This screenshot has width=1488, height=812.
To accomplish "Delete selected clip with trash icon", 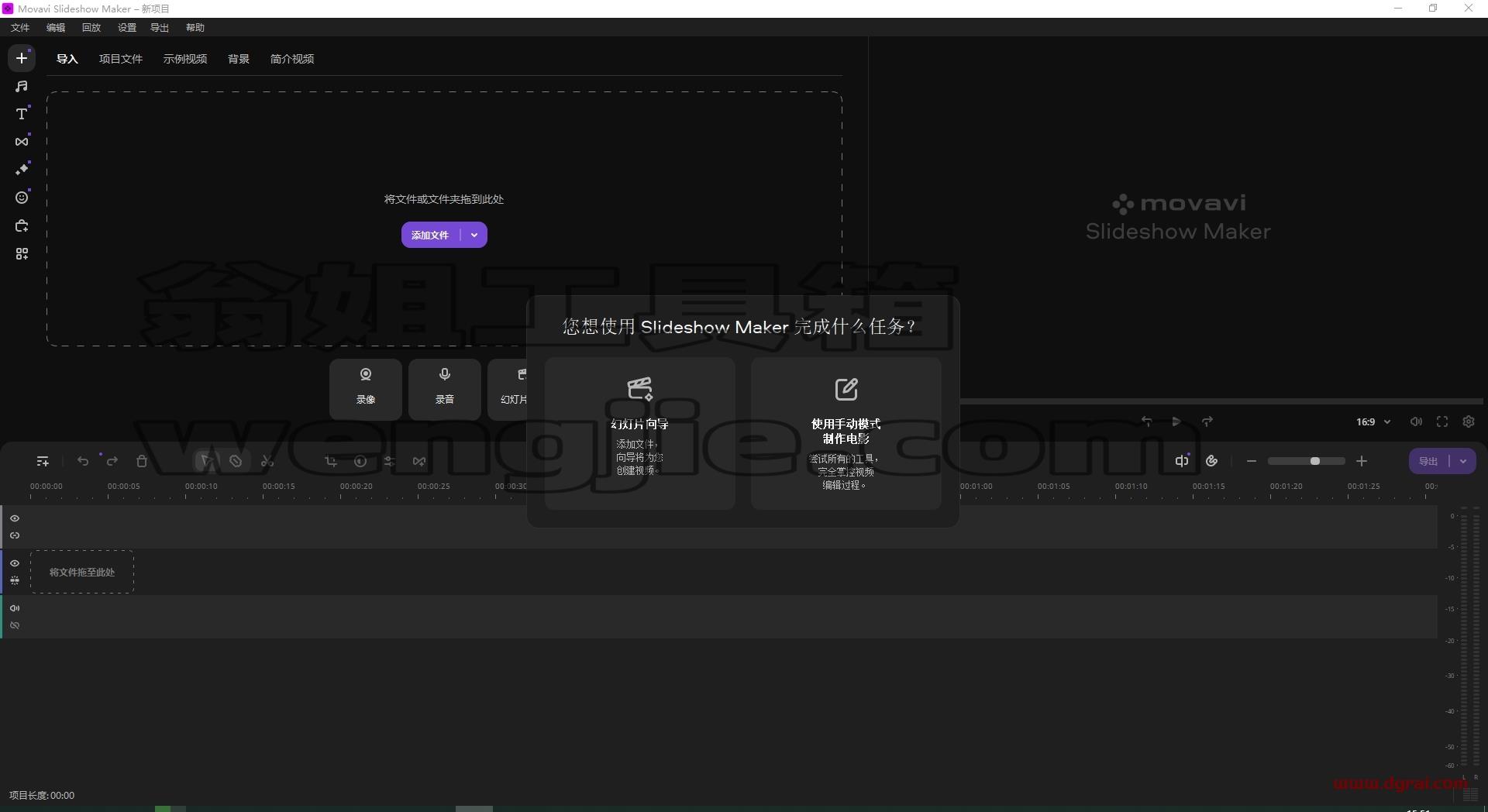I will pyautogui.click(x=142, y=461).
